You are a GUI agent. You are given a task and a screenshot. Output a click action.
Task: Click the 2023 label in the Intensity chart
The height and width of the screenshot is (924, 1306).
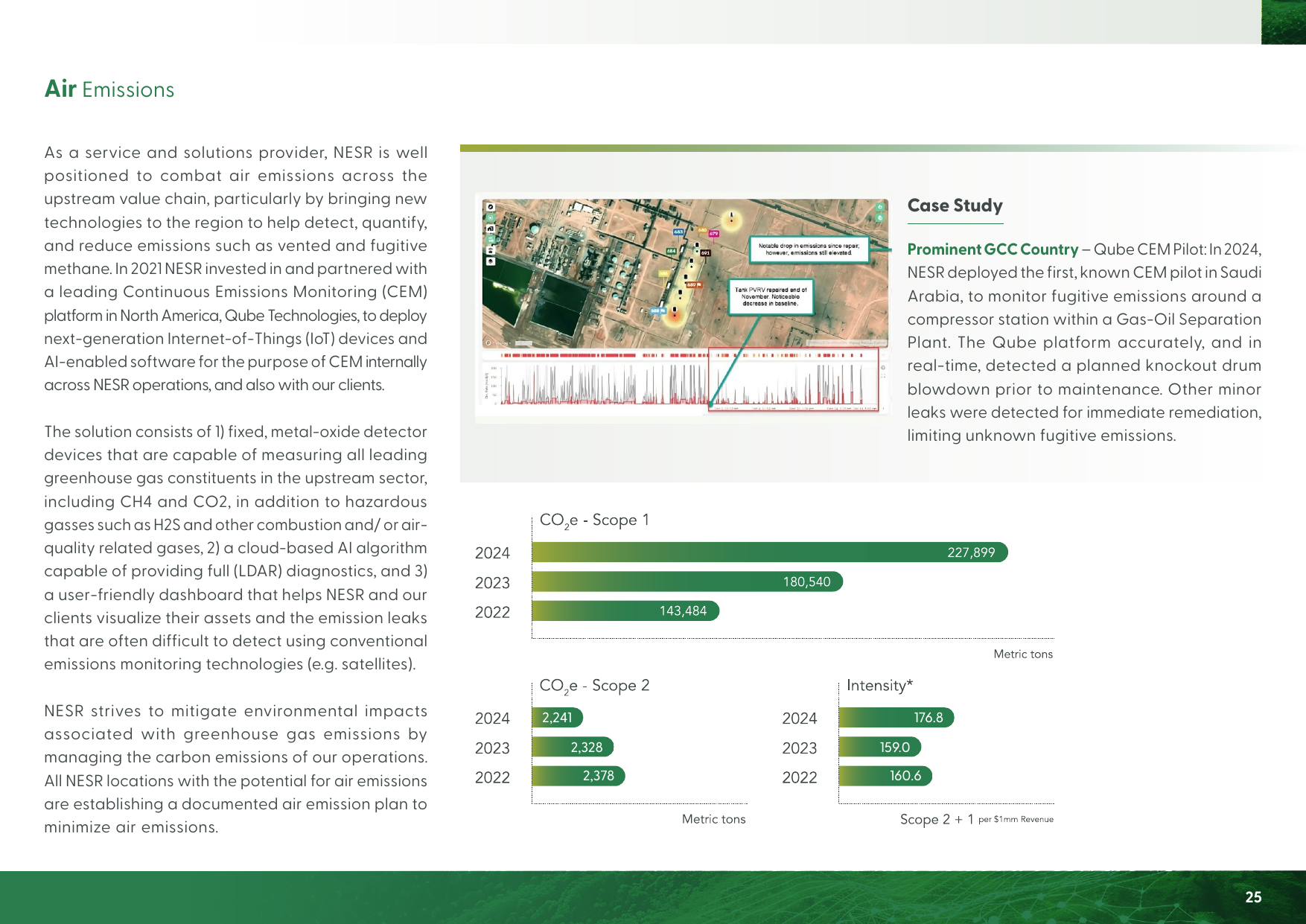pyautogui.click(x=800, y=748)
